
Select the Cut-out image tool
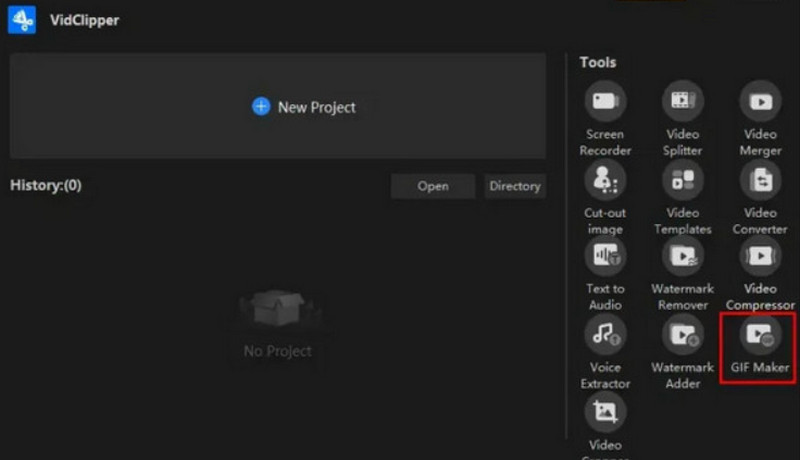pos(604,180)
